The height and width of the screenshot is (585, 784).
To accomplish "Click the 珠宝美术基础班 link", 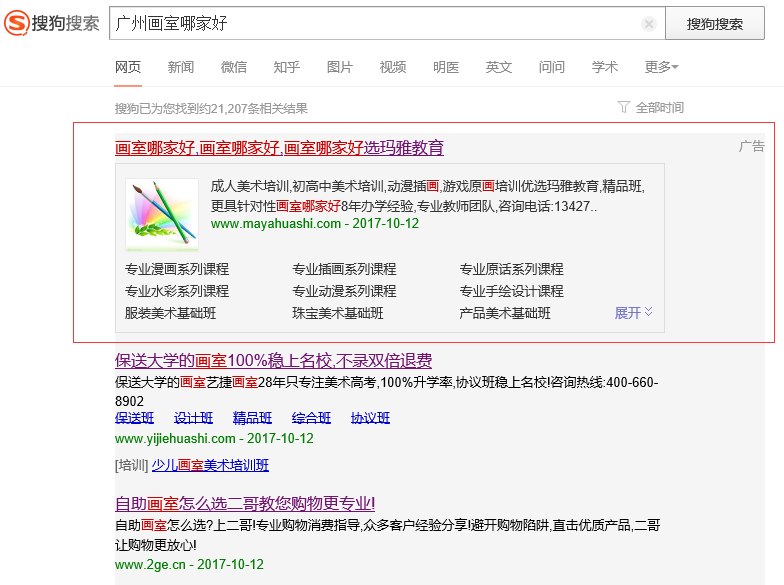I will click(x=337, y=313).
